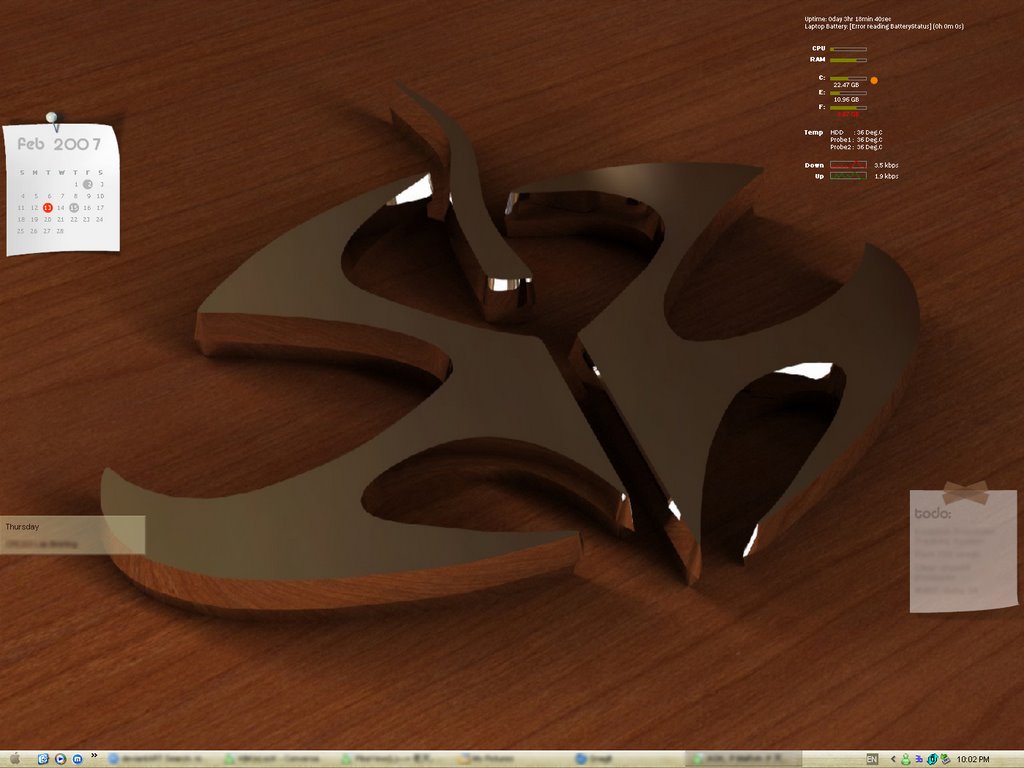Open the EN language bar indicator
Screen dimensions: 1024x768
872,759
